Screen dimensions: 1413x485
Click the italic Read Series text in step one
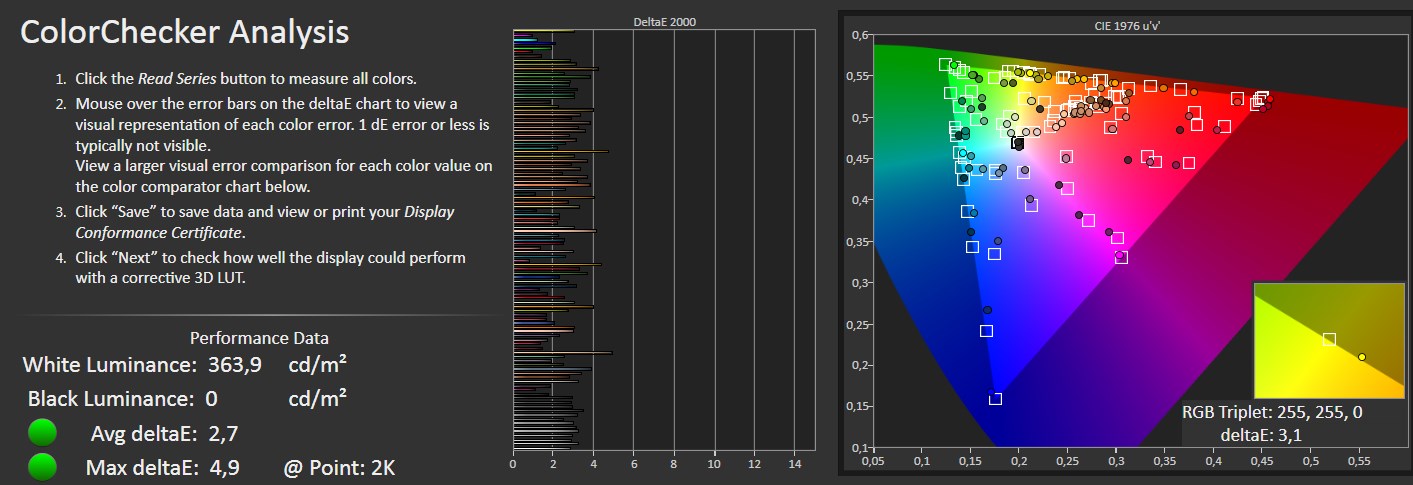point(176,79)
